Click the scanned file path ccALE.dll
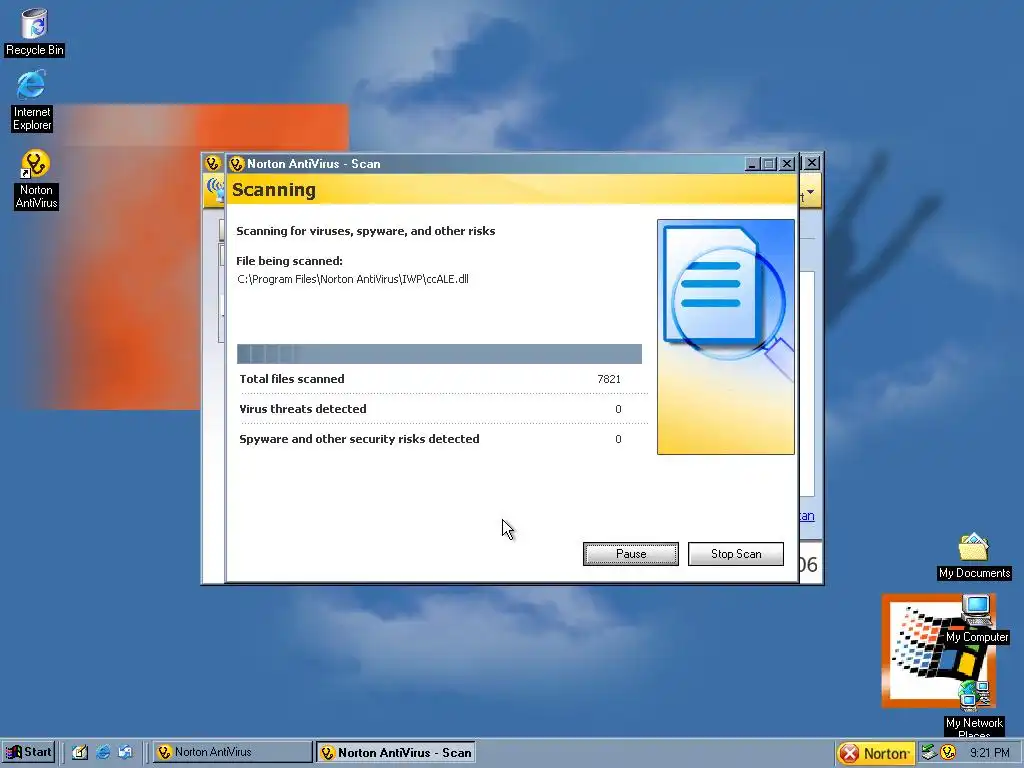 point(353,279)
